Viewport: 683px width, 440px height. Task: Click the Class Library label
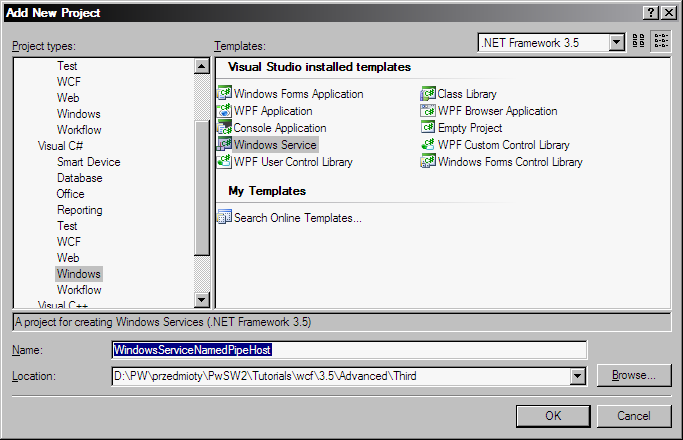(467, 94)
